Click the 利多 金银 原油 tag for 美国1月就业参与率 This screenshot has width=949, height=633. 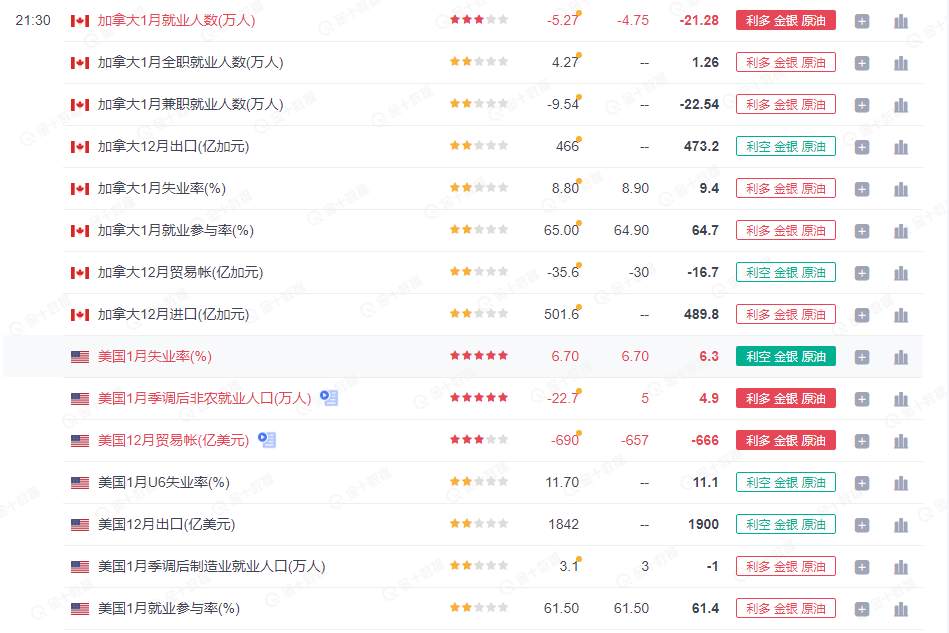pos(786,608)
